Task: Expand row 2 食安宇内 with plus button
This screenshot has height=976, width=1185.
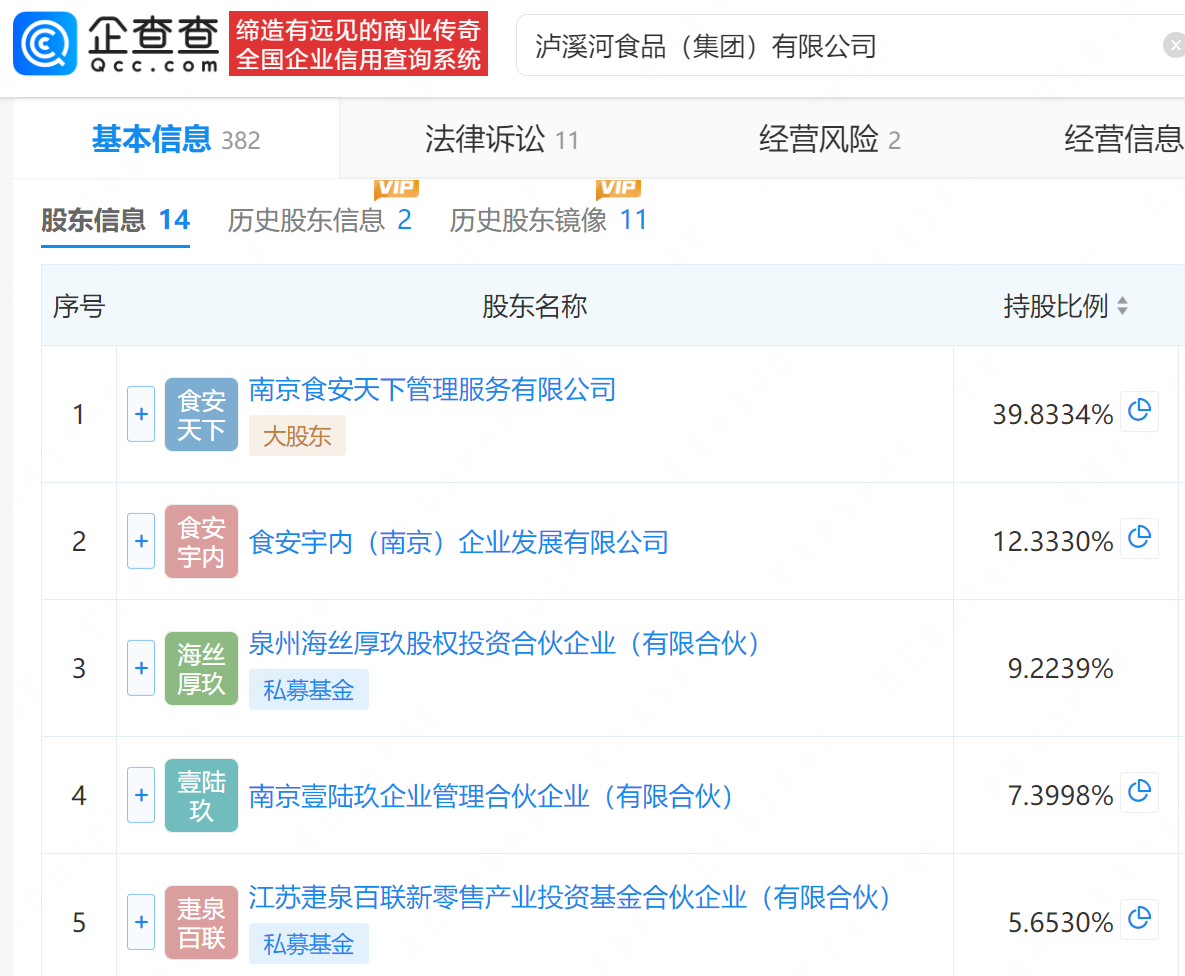Action: coord(141,541)
